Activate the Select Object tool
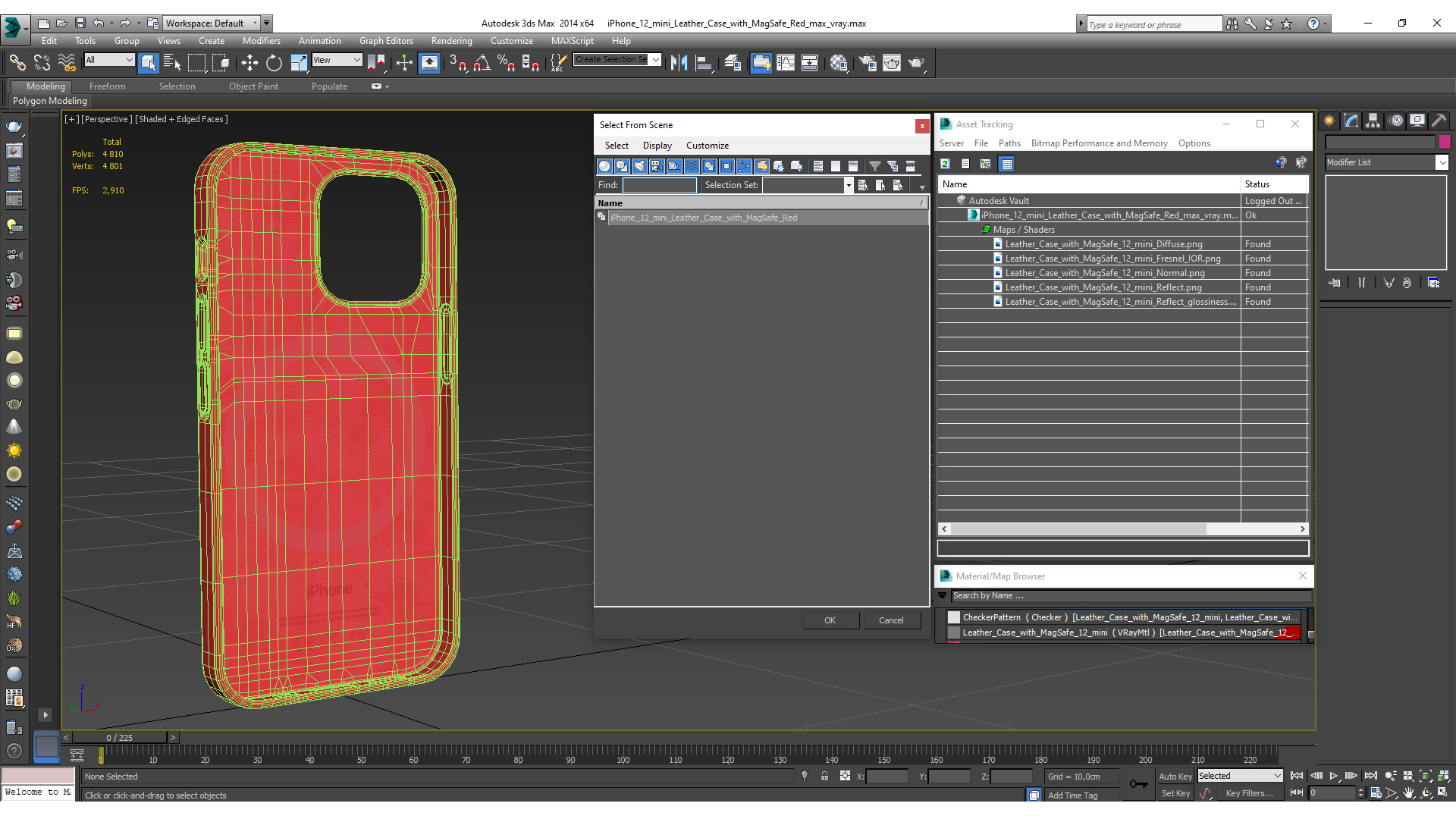Screen dimensions: 1456x819 [148, 63]
